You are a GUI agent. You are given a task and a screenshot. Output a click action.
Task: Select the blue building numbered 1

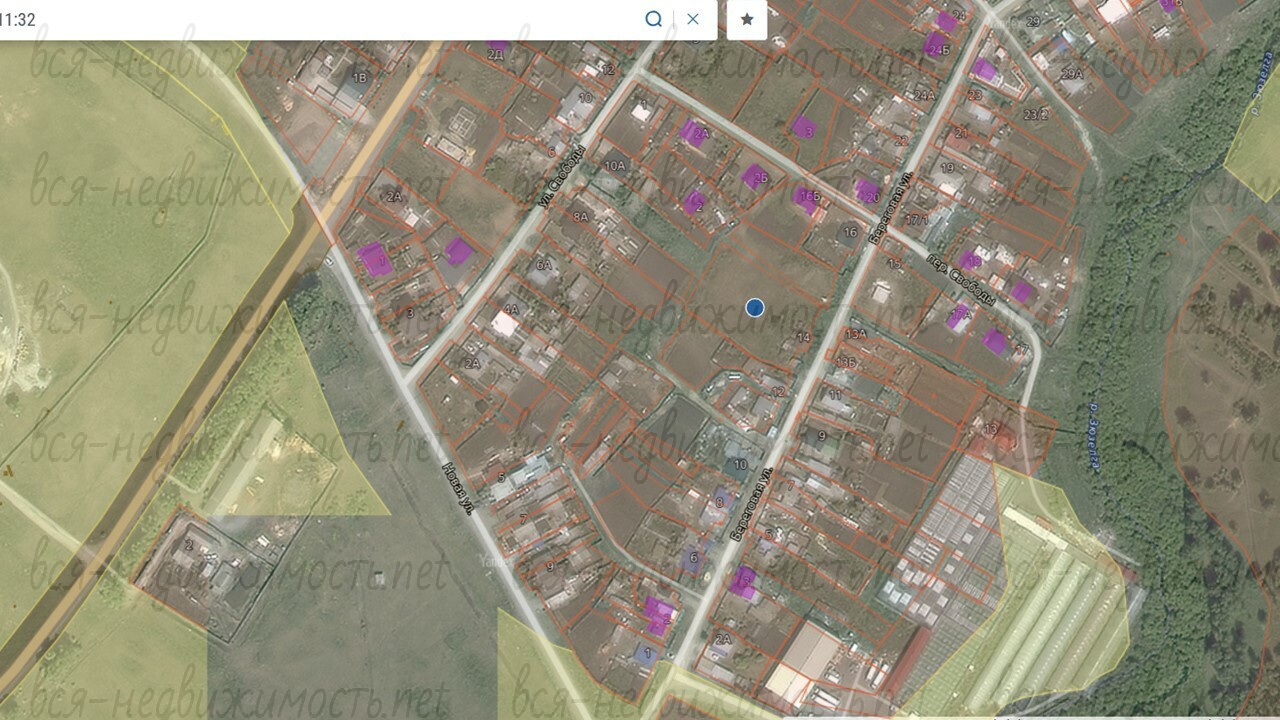point(647,655)
